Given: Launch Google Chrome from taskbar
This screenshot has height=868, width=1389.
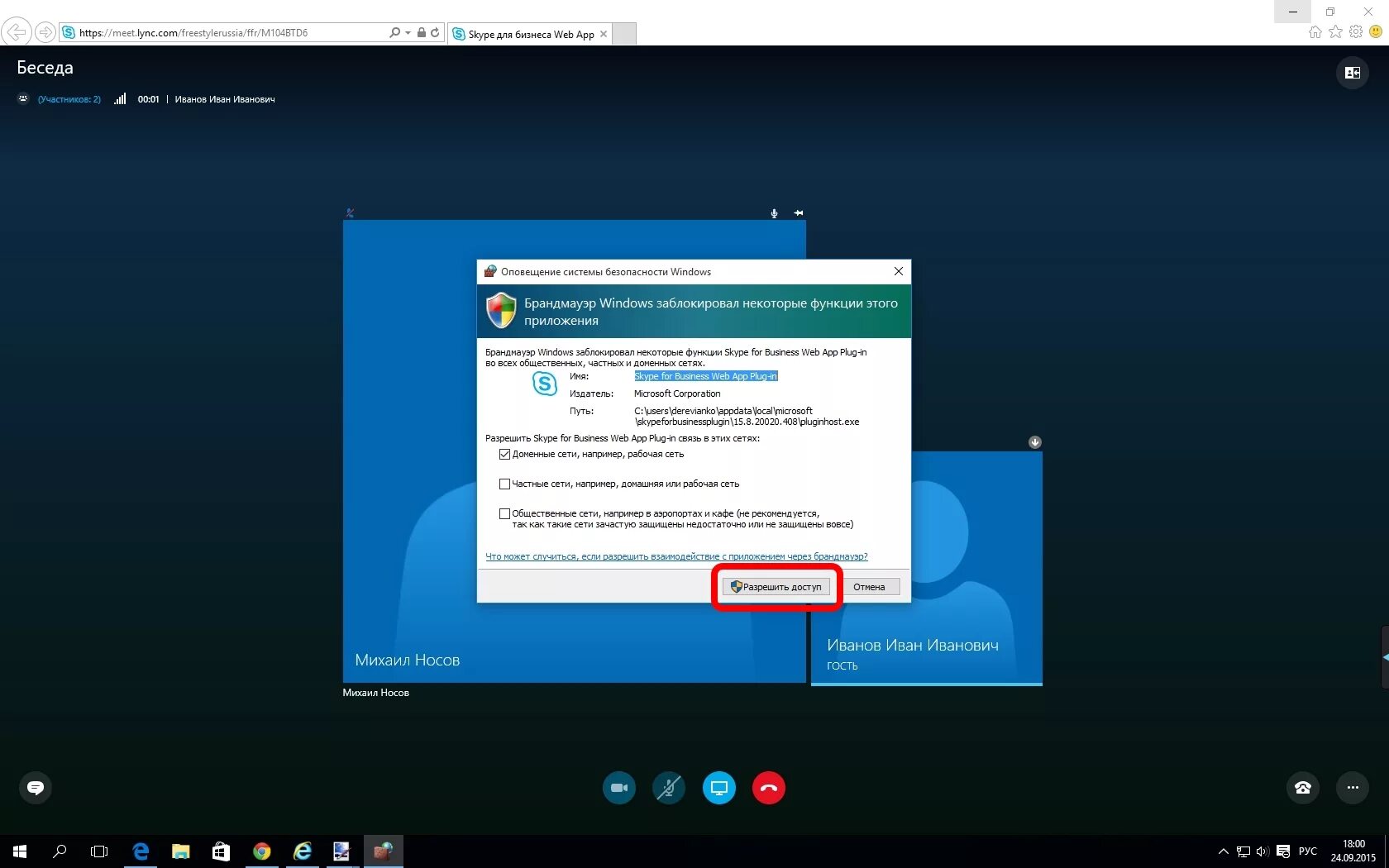Looking at the screenshot, I should tap(261, 851).
